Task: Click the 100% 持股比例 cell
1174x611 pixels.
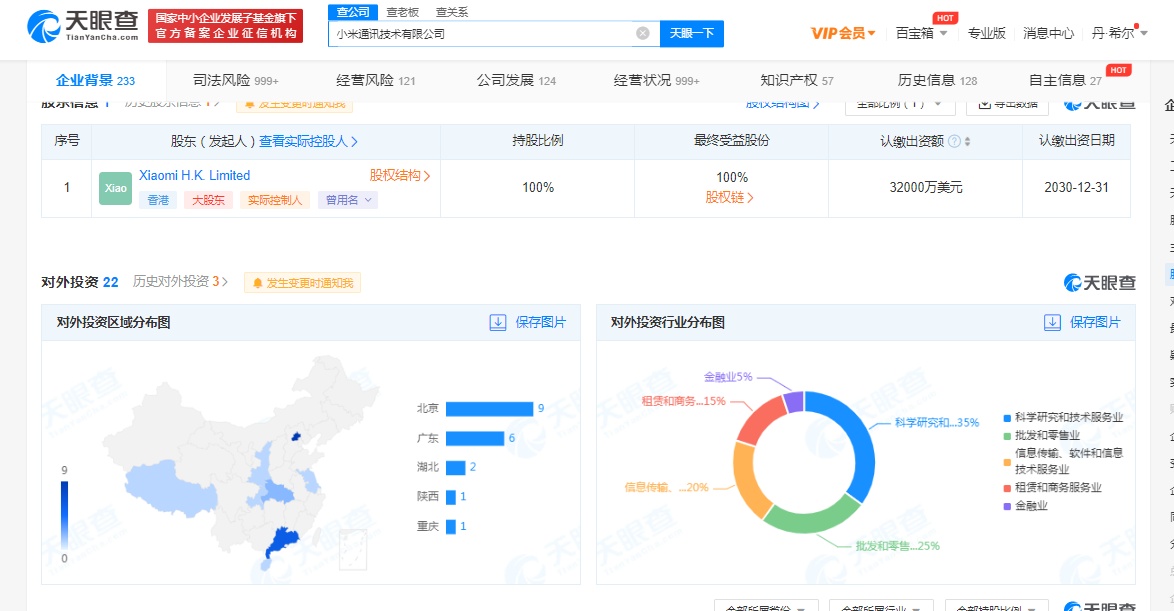Action: pyautogui.click(x=538, y=187)
